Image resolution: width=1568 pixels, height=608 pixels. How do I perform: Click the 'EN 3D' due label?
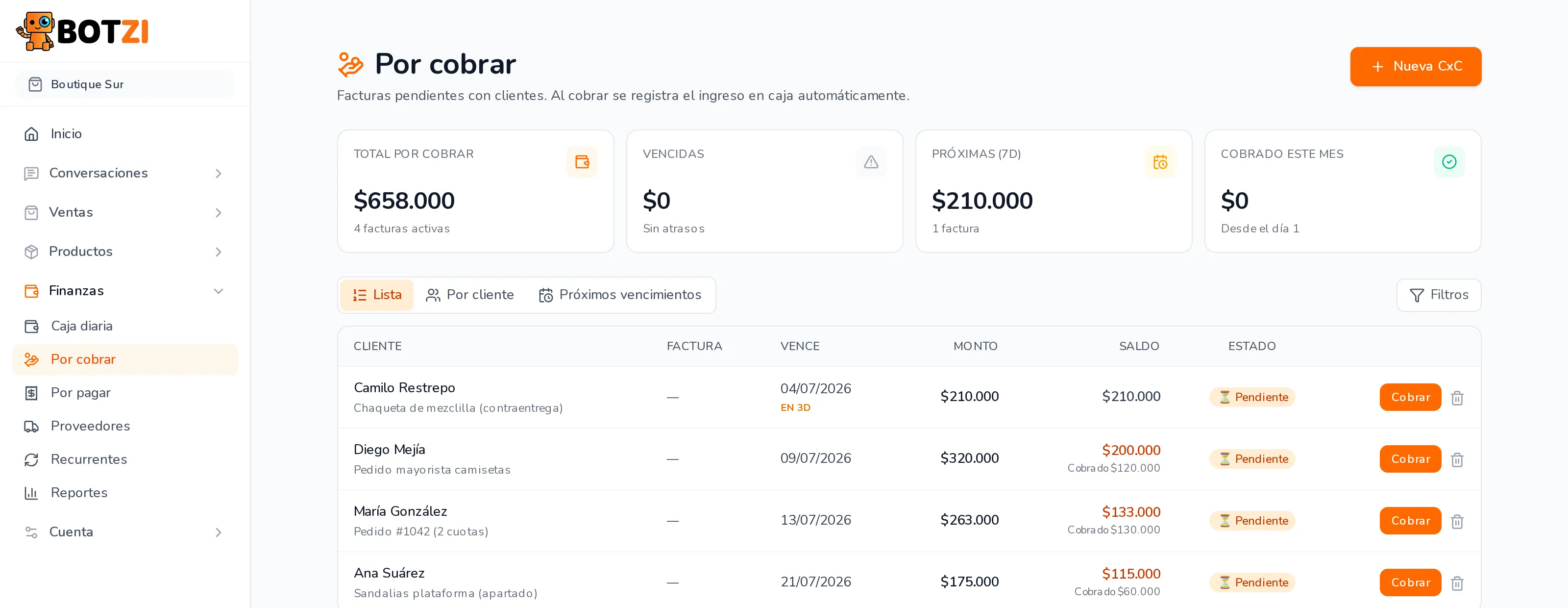point(795,407)
